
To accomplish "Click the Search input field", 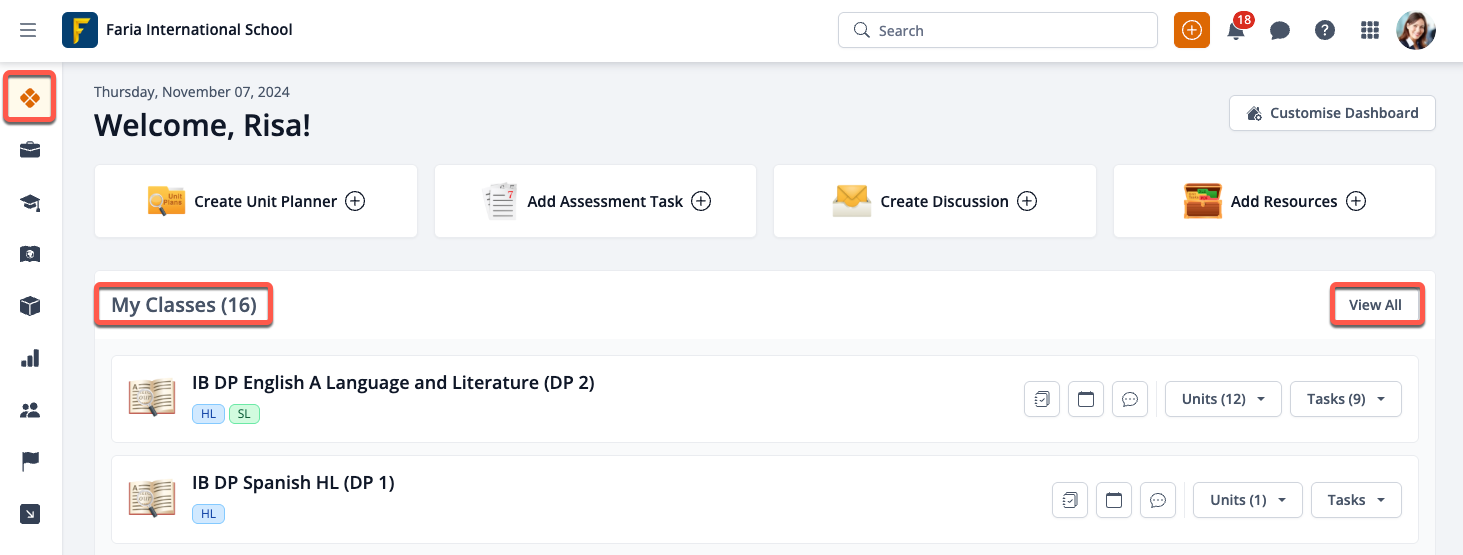I will (x=1010, y=31).
